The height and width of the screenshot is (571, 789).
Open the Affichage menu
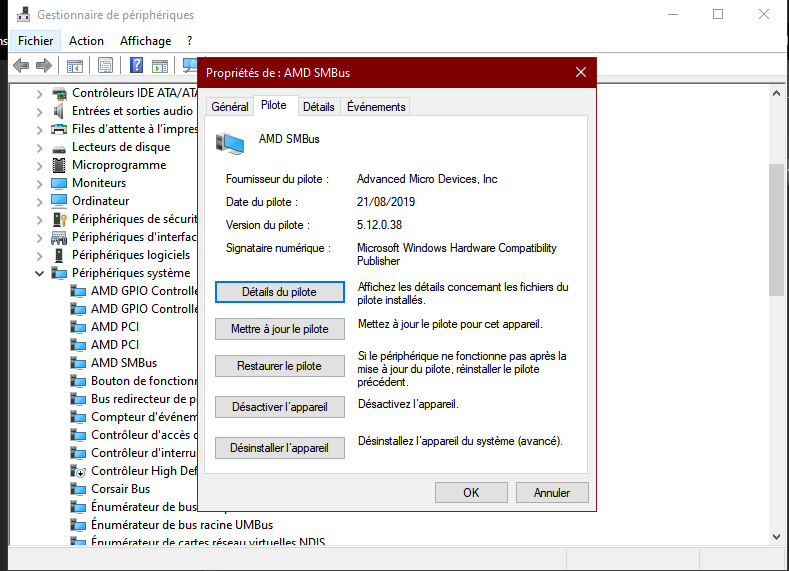pos(145,41)
